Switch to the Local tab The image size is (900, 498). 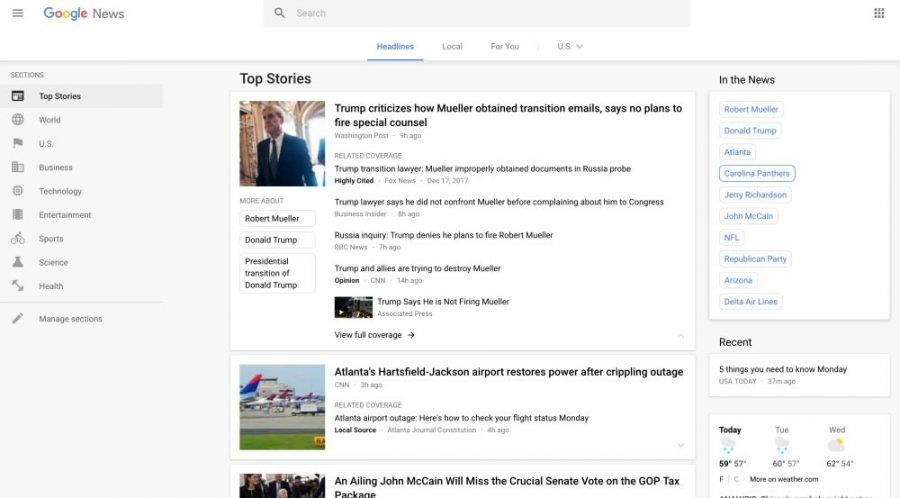[452, 47]
